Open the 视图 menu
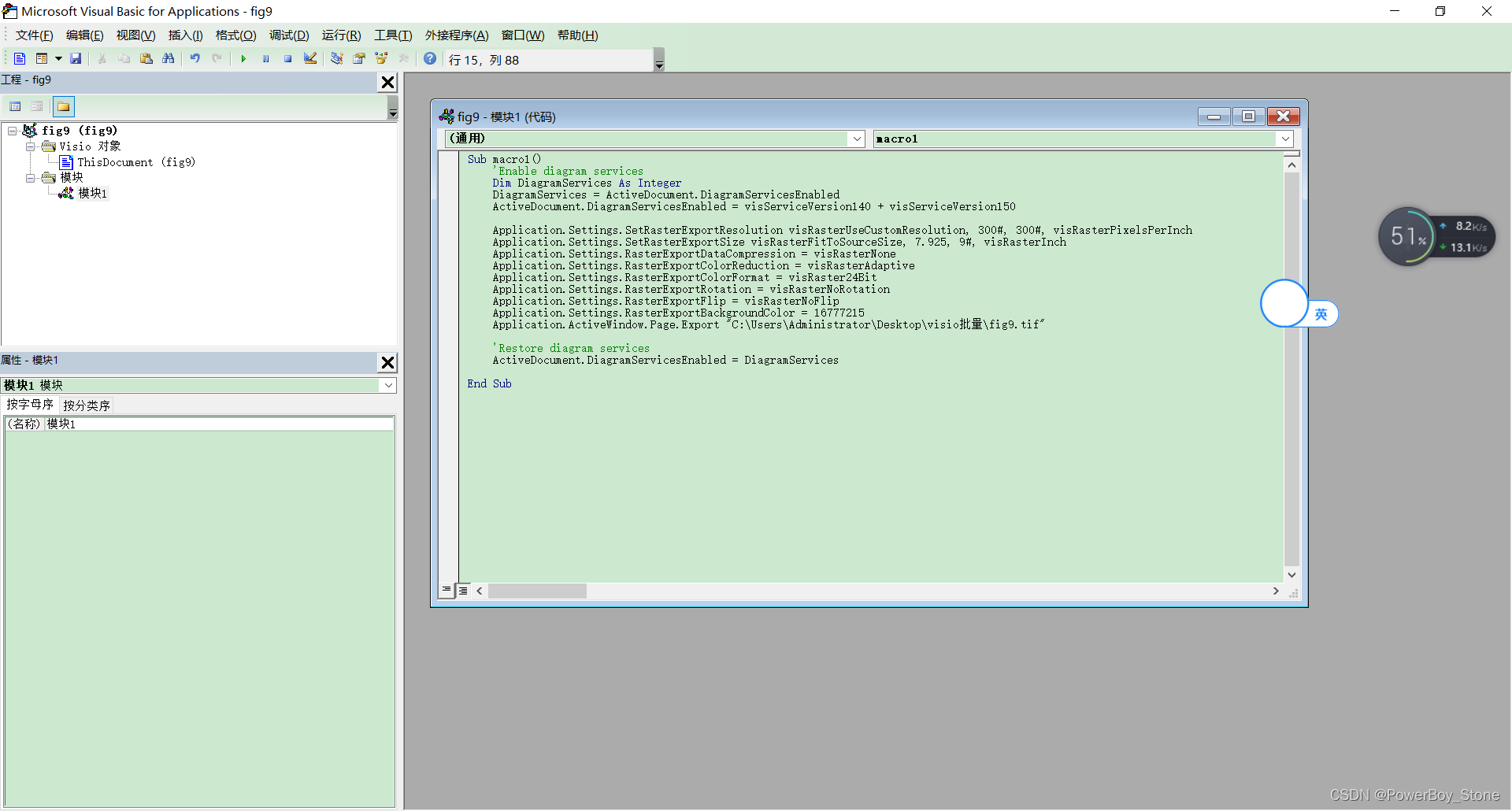This screenshot has height=811, width=1512. 135,35
